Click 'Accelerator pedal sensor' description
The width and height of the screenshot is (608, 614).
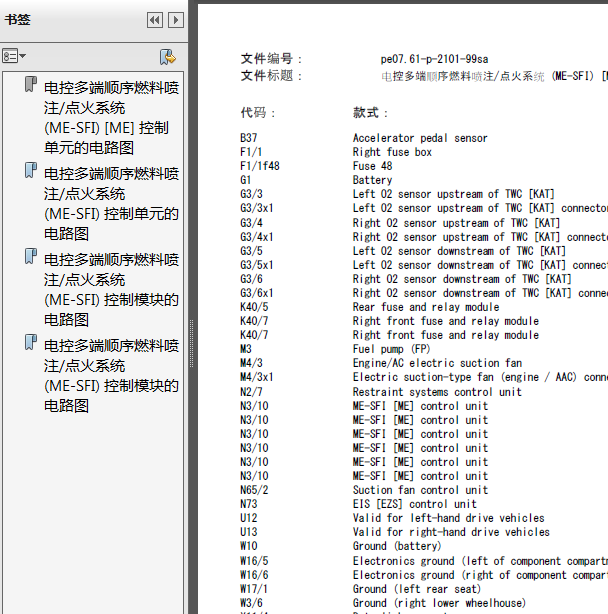tap(420, 138)
